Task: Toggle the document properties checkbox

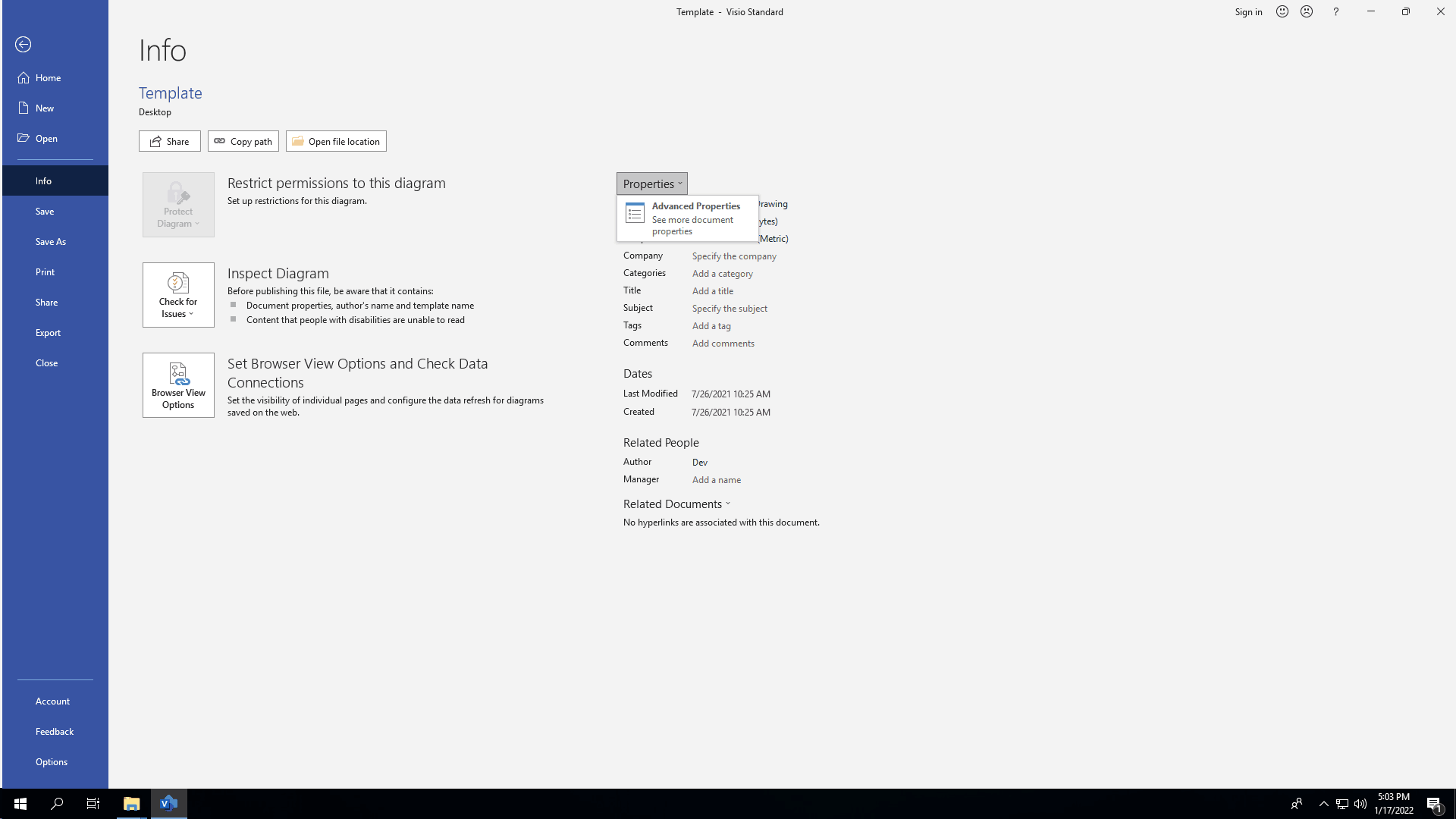Action: click(x=234, y=305)
